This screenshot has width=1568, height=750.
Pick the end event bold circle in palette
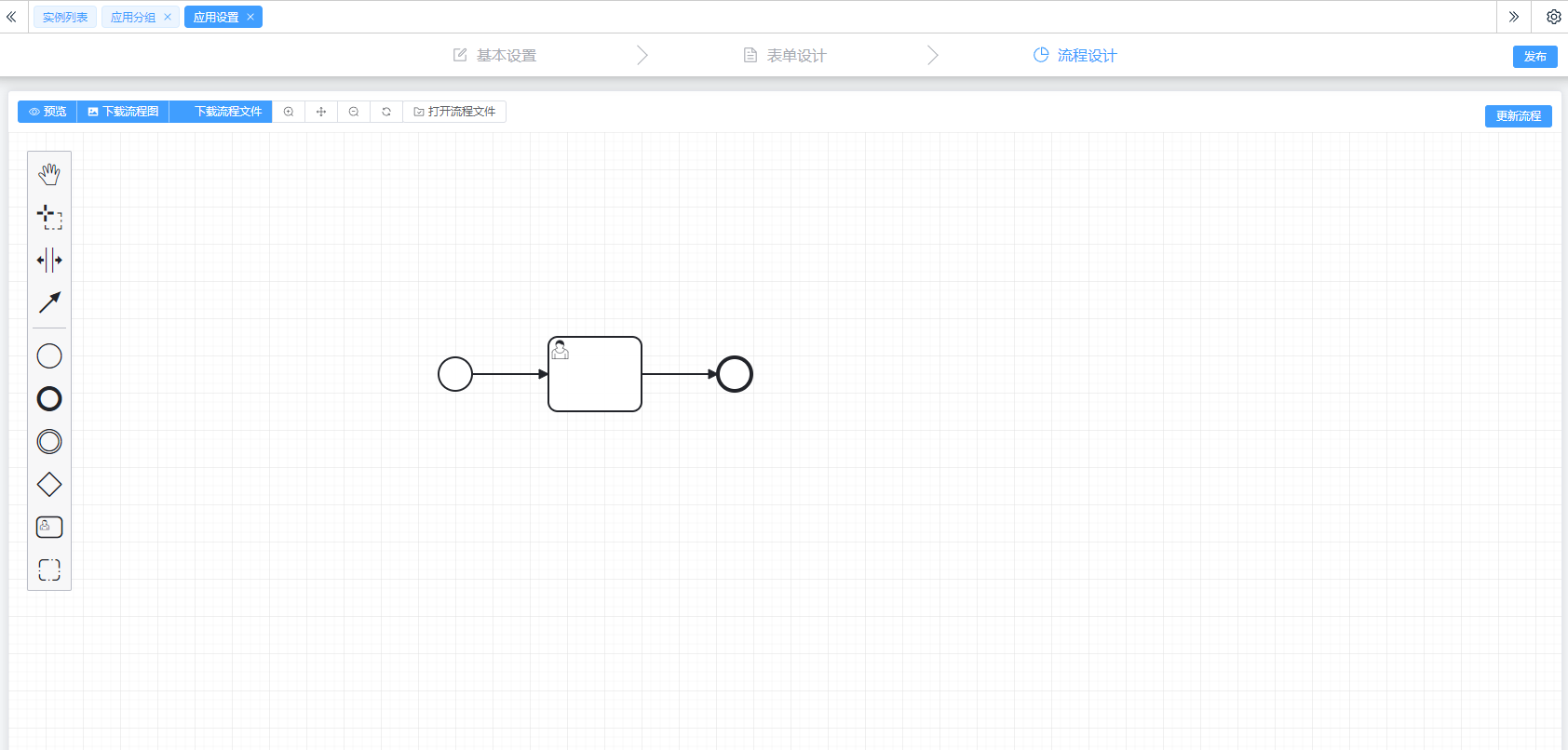point(49,399)
